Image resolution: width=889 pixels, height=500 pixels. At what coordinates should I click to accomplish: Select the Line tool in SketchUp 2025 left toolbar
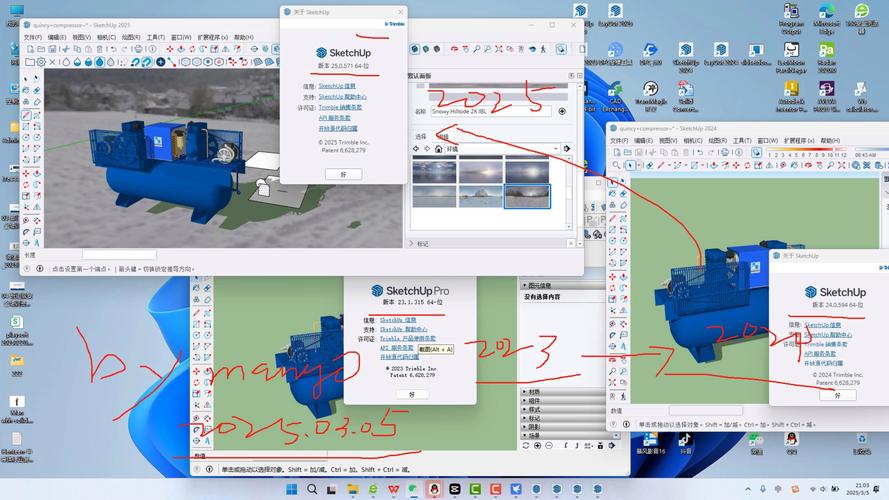pyautogui.click(x=26, y=115)
